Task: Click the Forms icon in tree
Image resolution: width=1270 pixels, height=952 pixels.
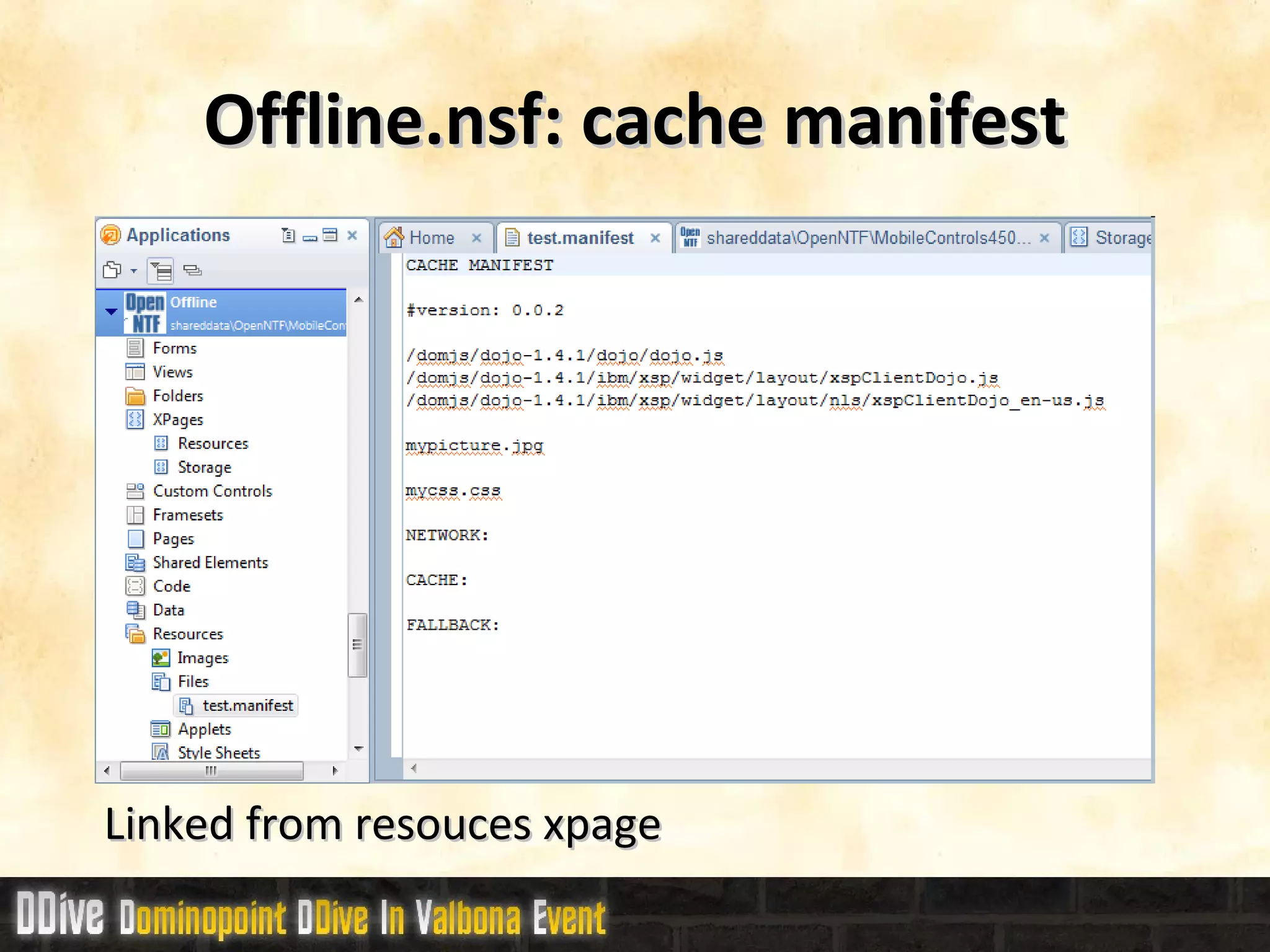Action: 135,348
